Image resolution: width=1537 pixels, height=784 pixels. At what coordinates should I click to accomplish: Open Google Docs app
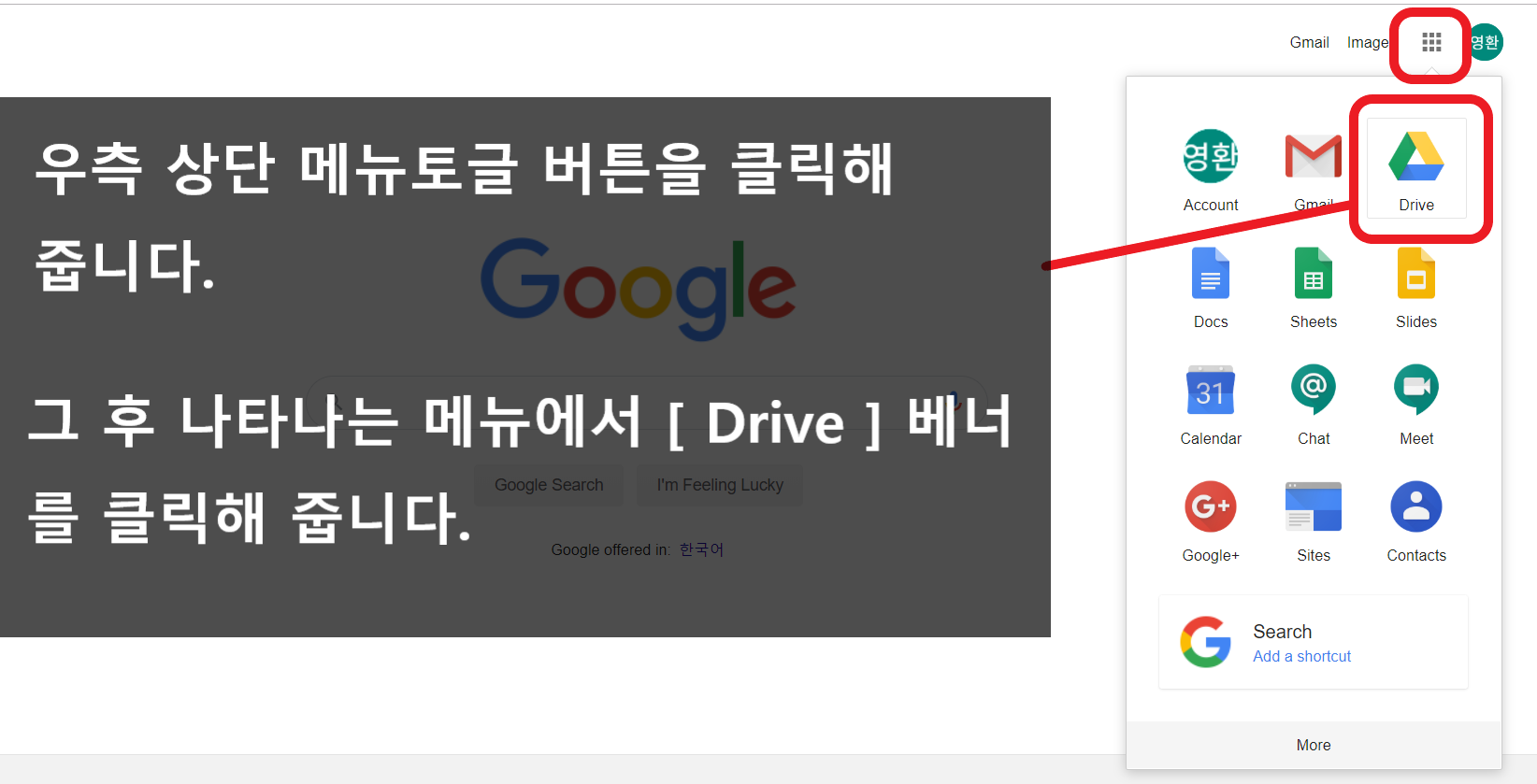tap(1211, 286)
